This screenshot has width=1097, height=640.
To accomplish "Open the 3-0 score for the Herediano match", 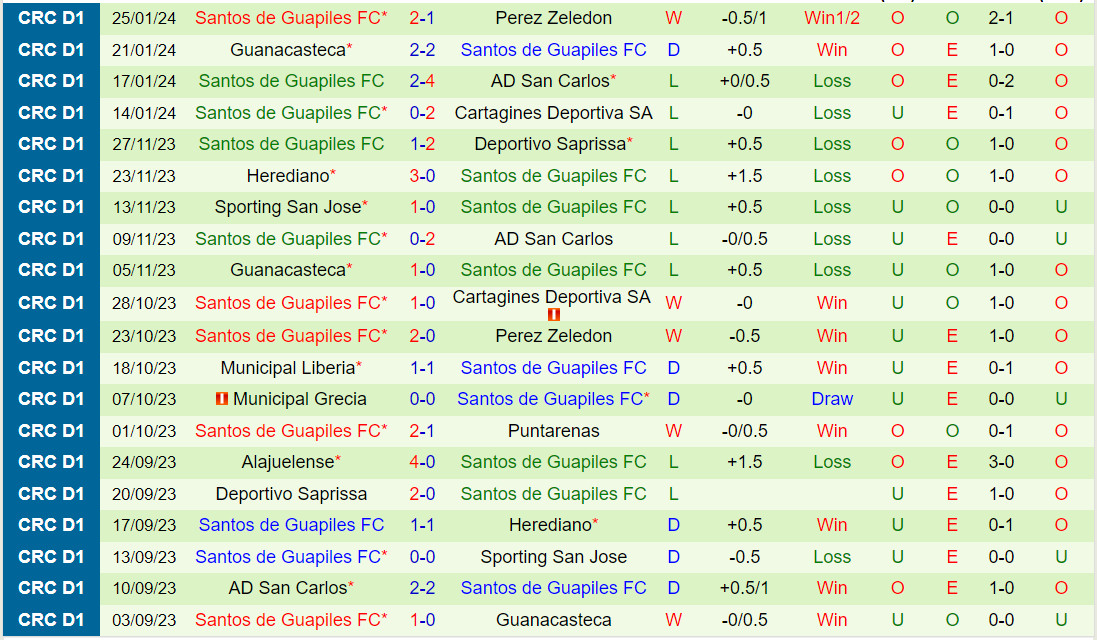I will 422,176.
